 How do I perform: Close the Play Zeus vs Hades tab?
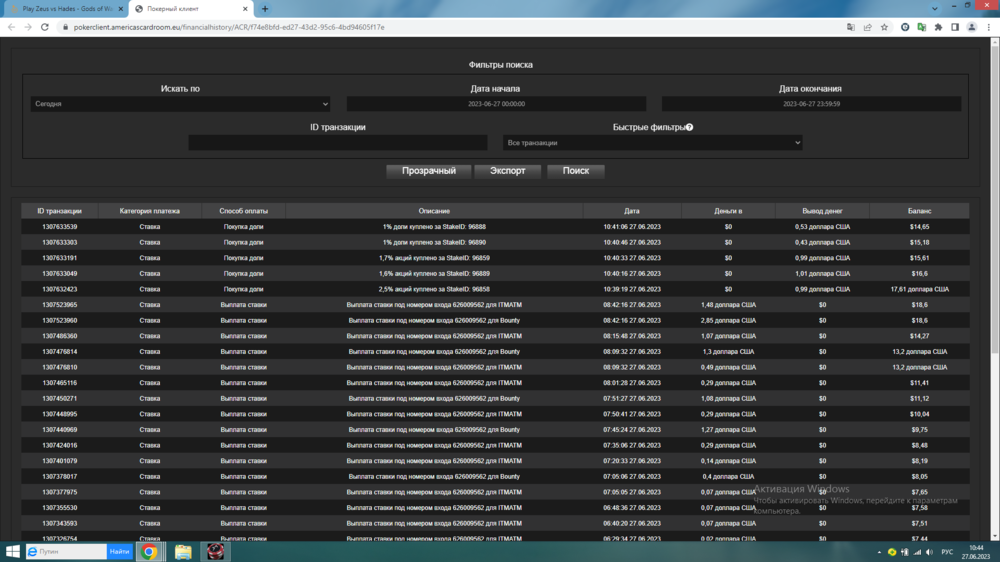[x=121, y=9]
